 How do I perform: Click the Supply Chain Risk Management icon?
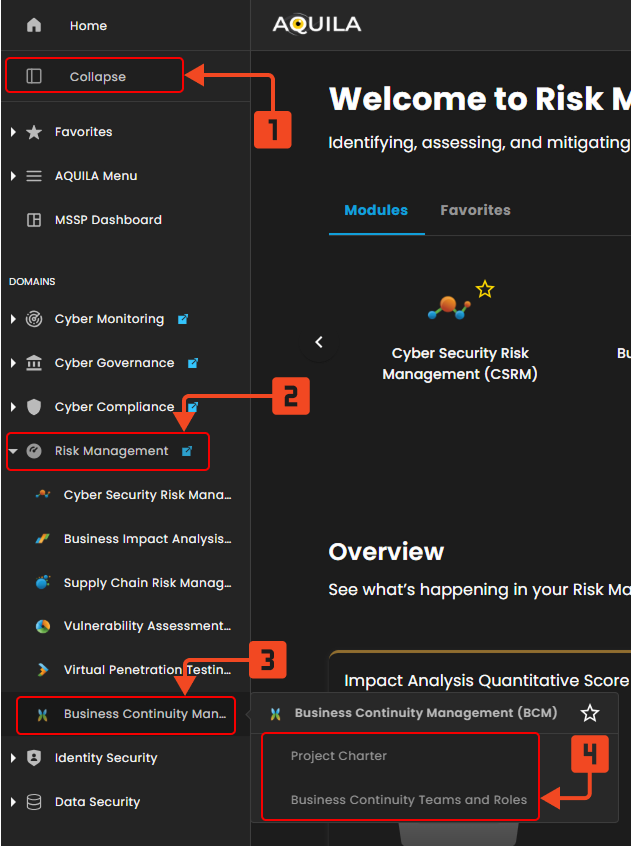click(43, 582)
